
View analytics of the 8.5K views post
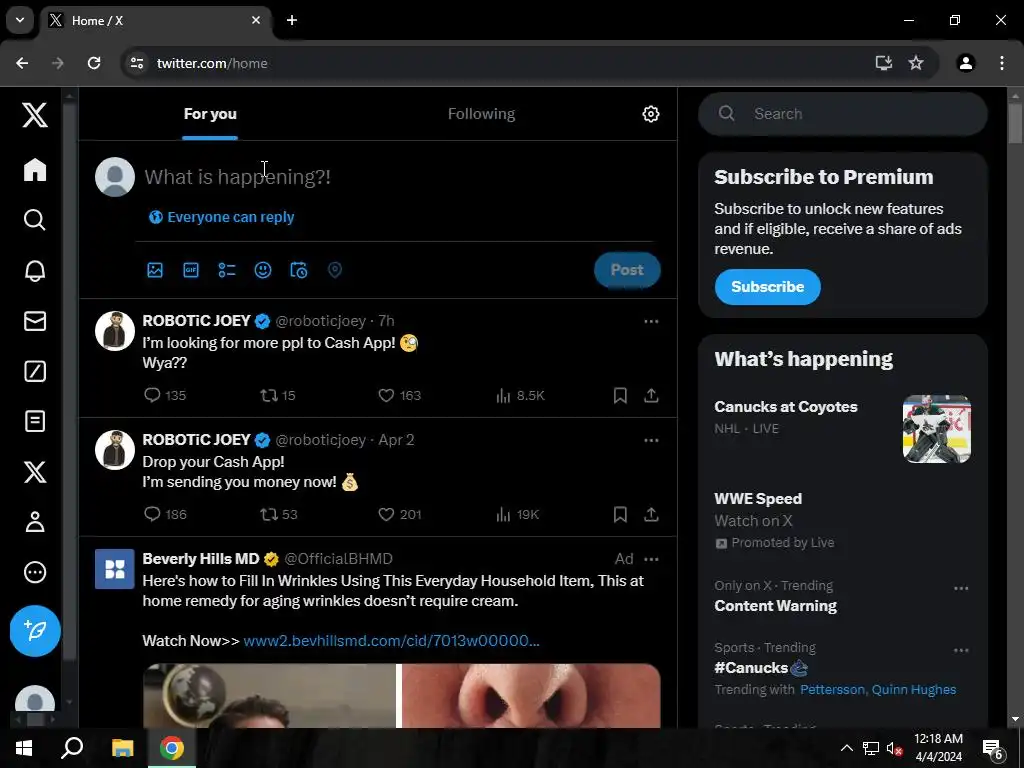[520, 395]
